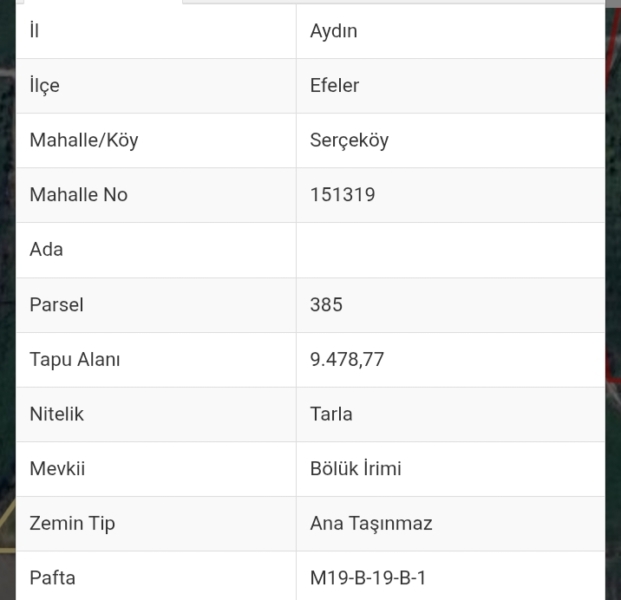Viewport: 621px width, 600px height.
Task: Select the Tapu Alanı label
Action: click(75, 360)
